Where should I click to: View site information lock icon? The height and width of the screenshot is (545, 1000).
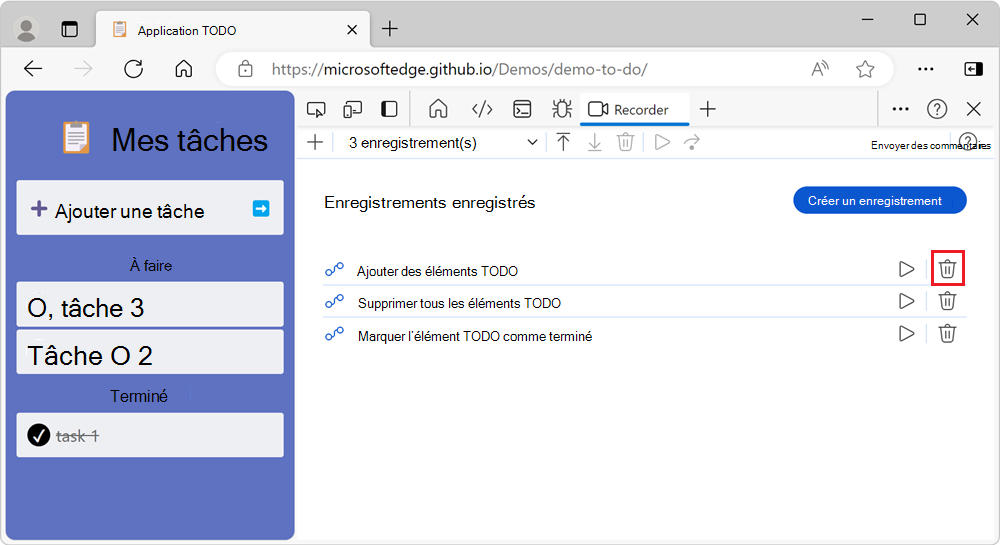pos(246,69)
